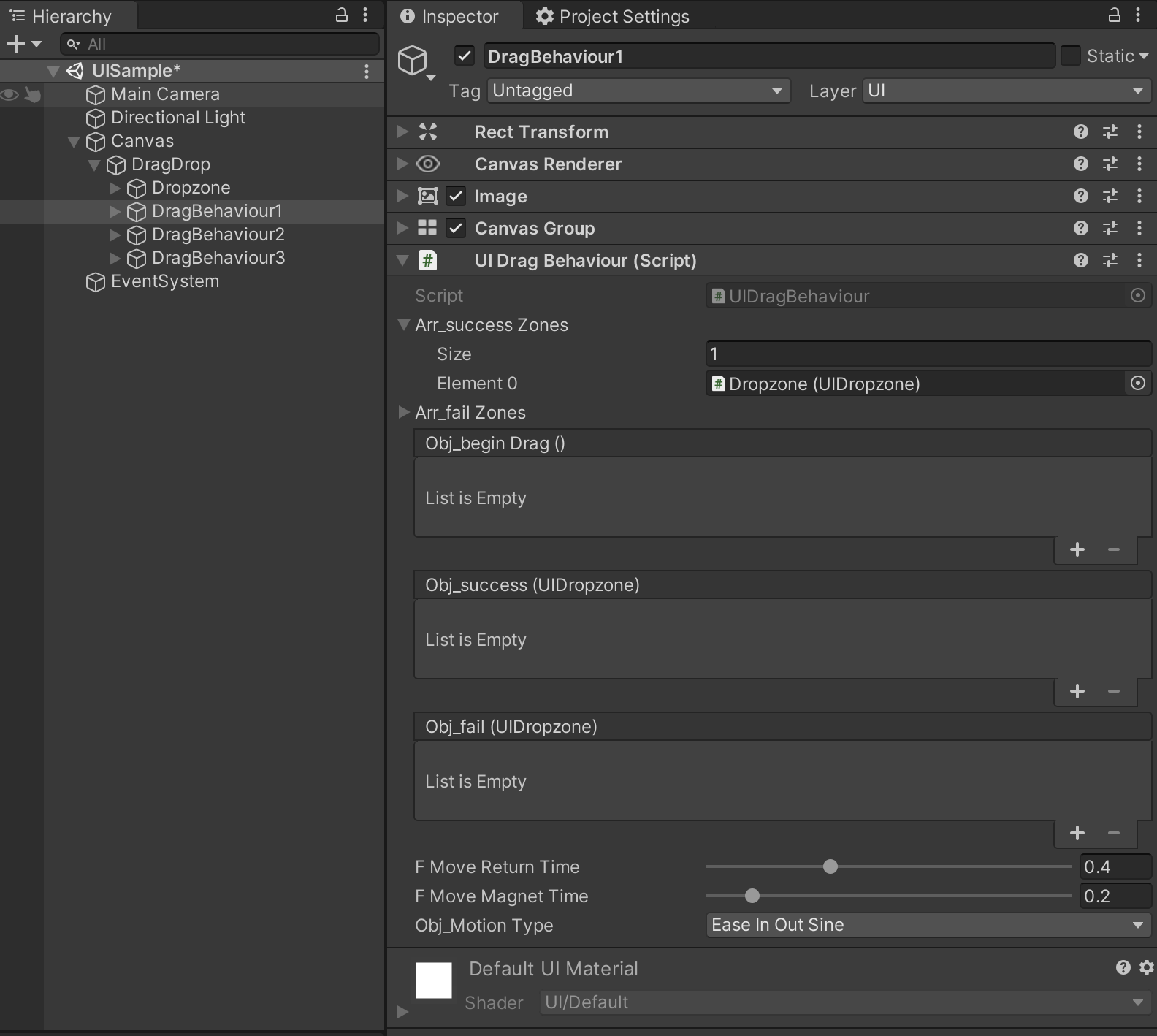Viewport: 1157px width, 1036px height.
Task: Select EventSystem in the Hierarchy
Action: pyautogui.click(x=165, y=281)
